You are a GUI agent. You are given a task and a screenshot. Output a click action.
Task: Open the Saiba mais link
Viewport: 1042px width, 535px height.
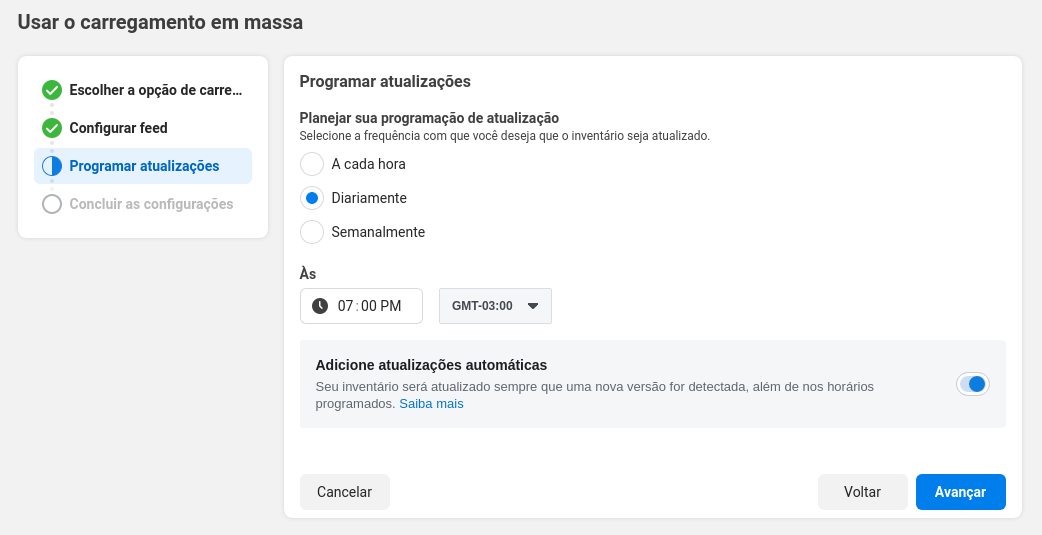pyautogui.click(x=431, y=404)
